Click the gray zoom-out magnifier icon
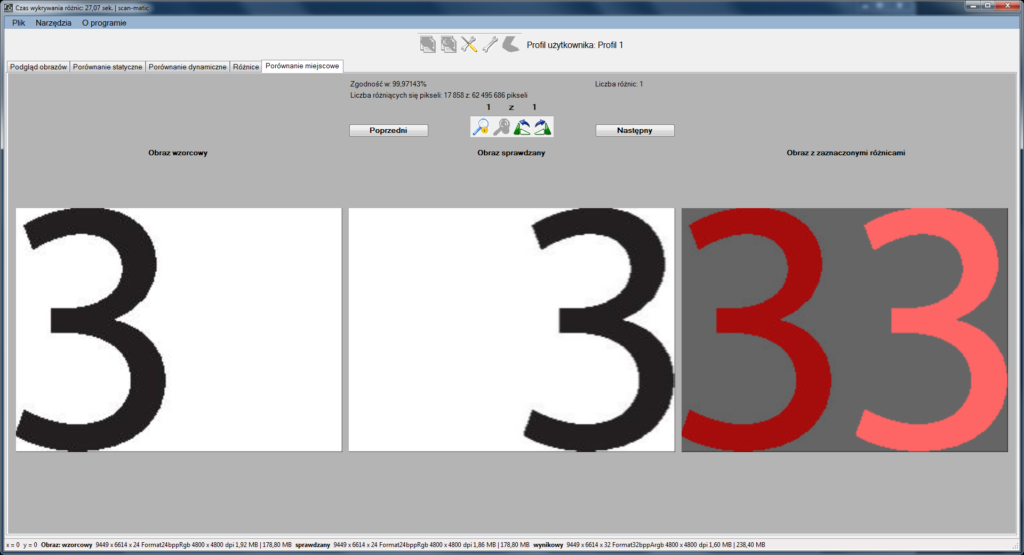 [502, 127]
